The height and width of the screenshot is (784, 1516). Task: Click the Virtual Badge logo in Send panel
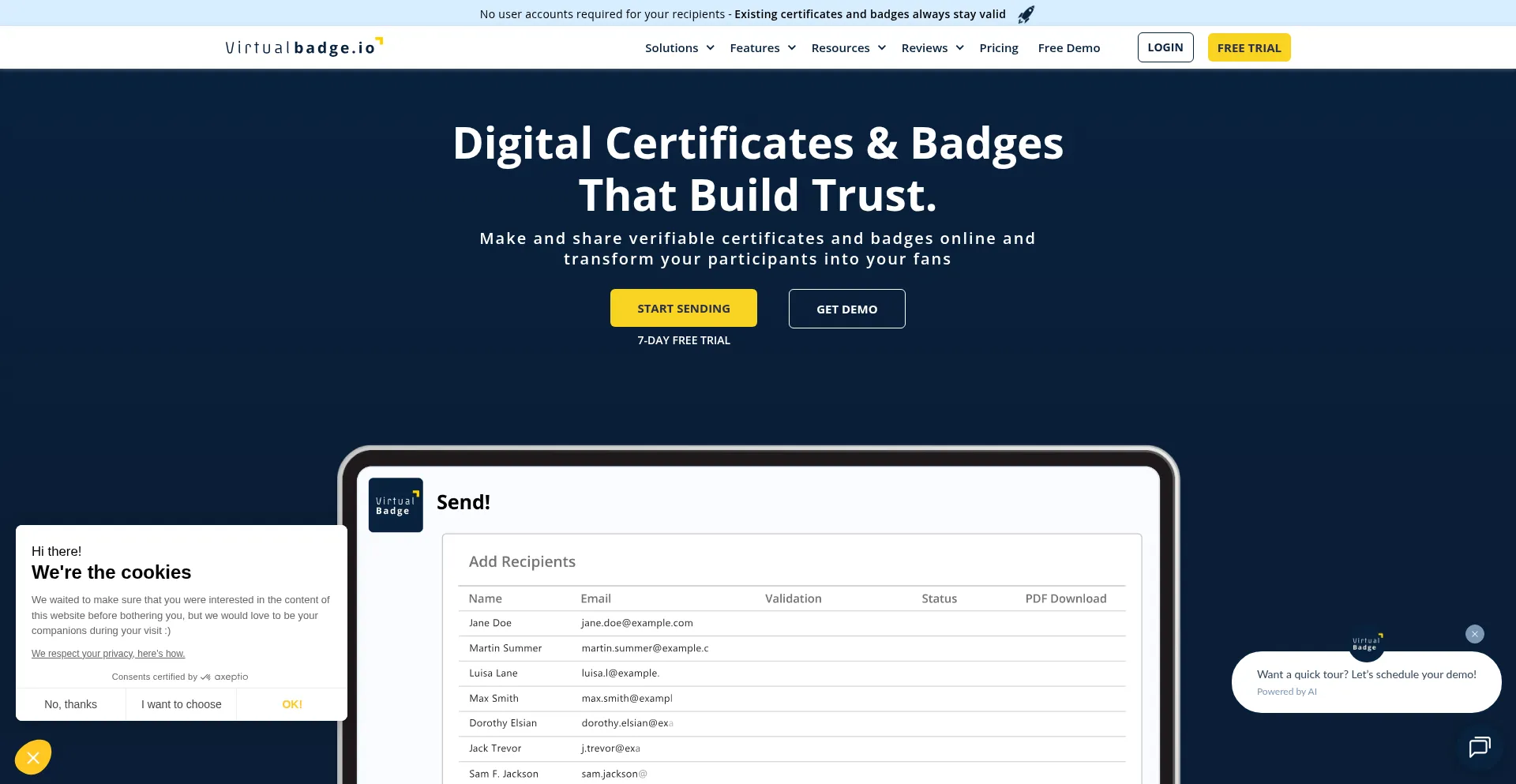click(x=396, y=505)
